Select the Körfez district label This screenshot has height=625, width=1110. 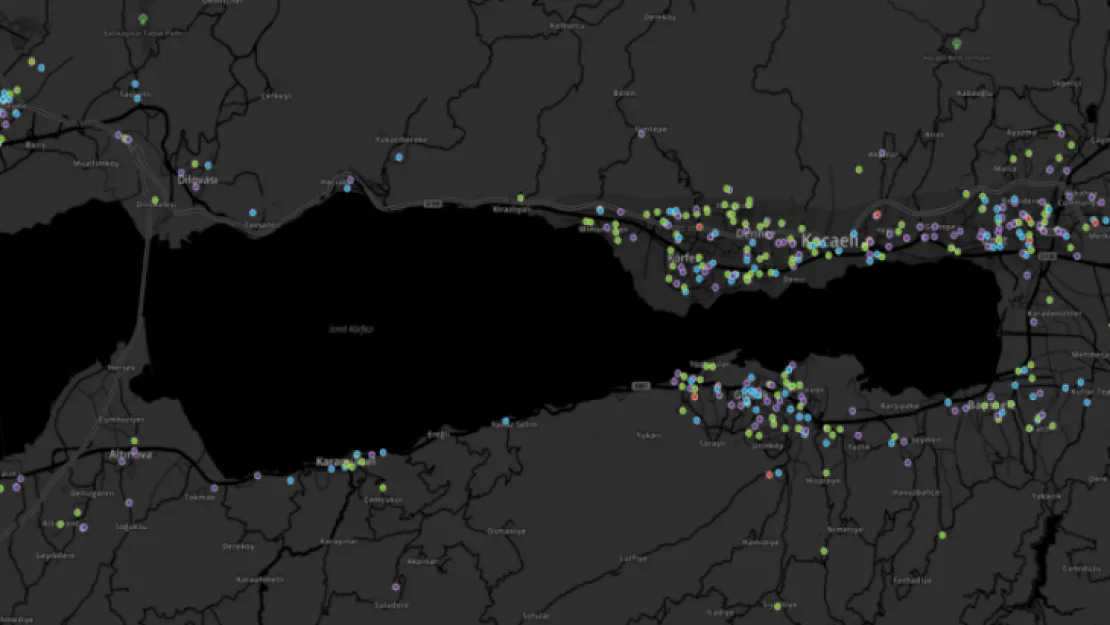[x=682, y=258]
